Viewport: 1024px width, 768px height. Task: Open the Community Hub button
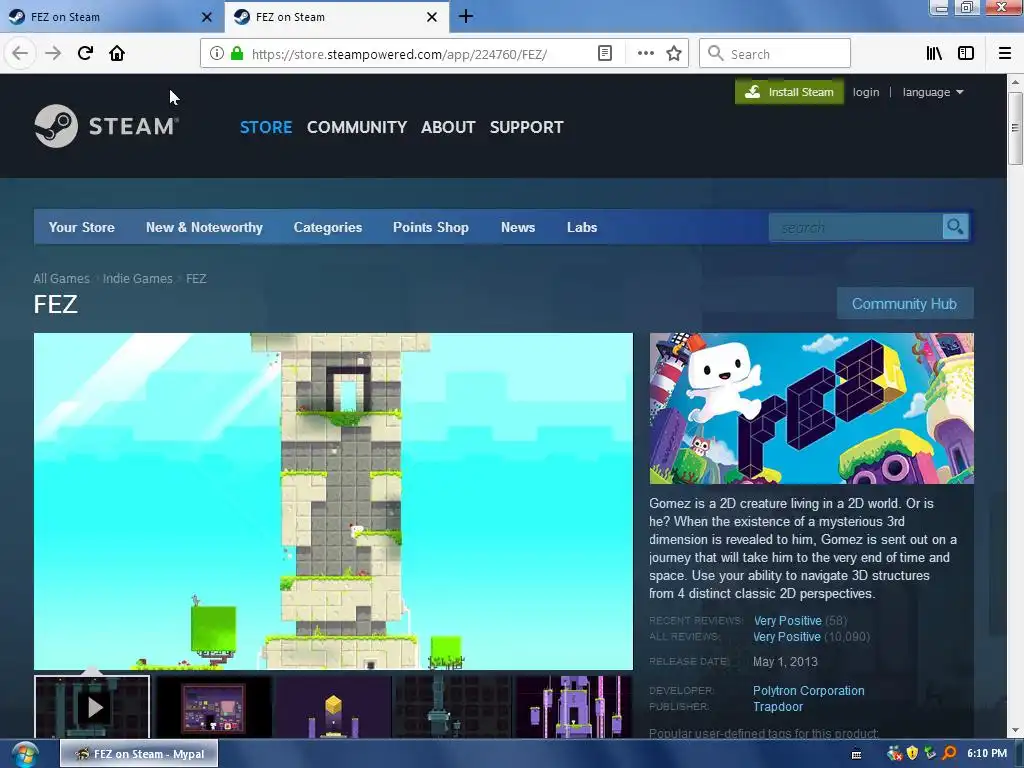point(905,304)
